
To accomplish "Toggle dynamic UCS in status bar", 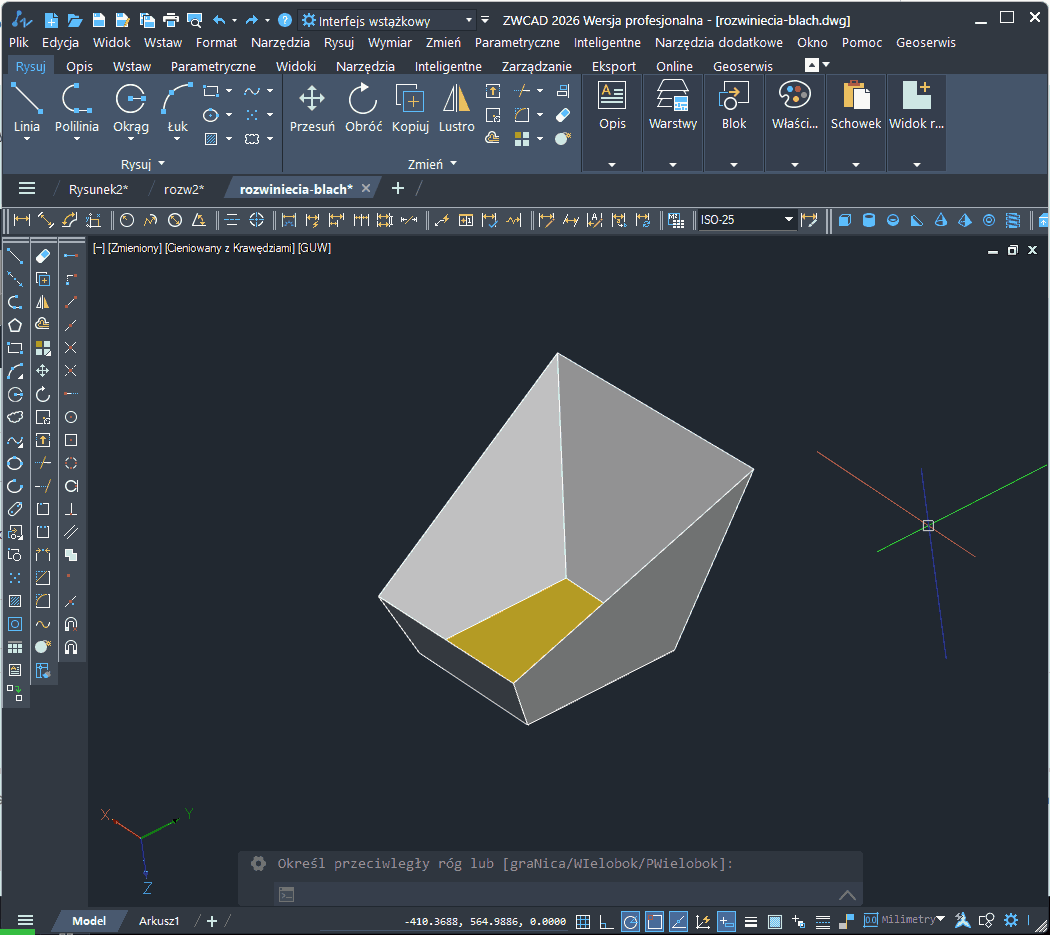I will 702,922.
